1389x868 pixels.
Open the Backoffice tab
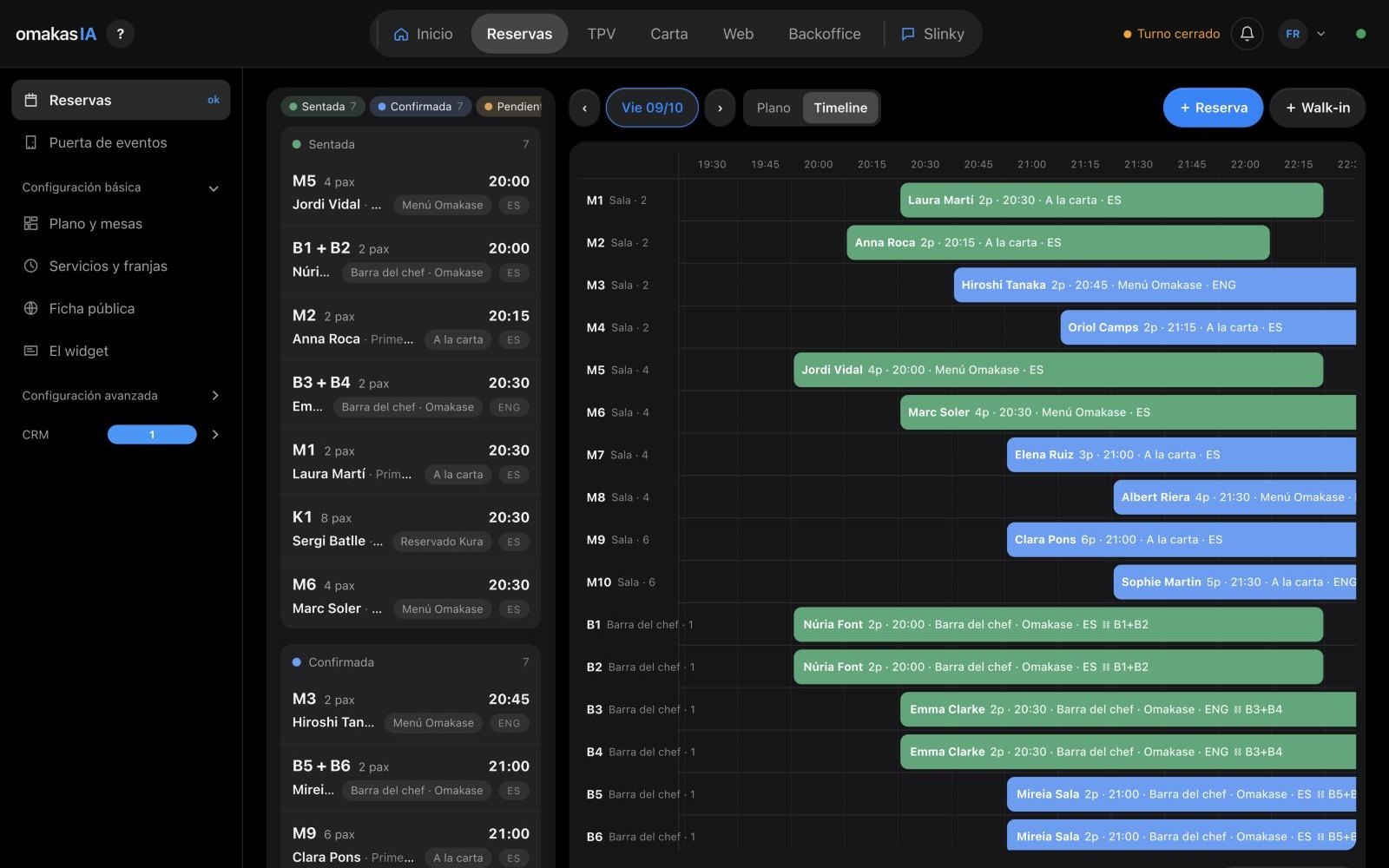[x=825, y=34]
